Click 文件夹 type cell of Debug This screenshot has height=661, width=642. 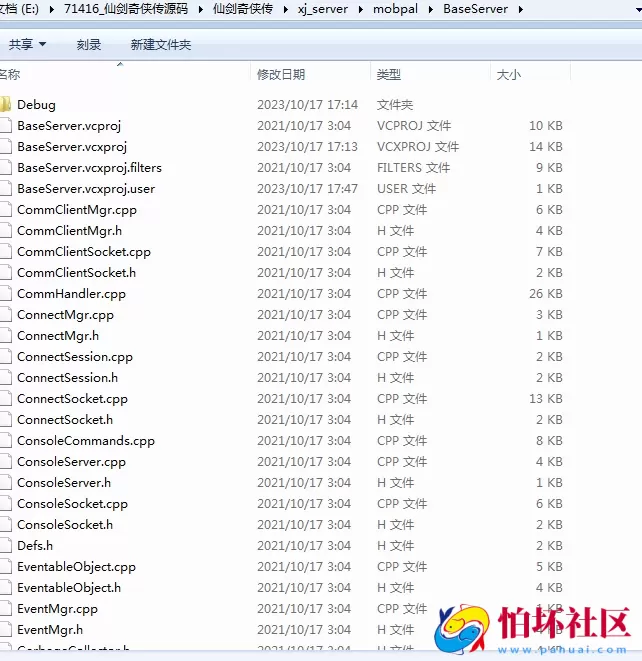coord(395,105)
